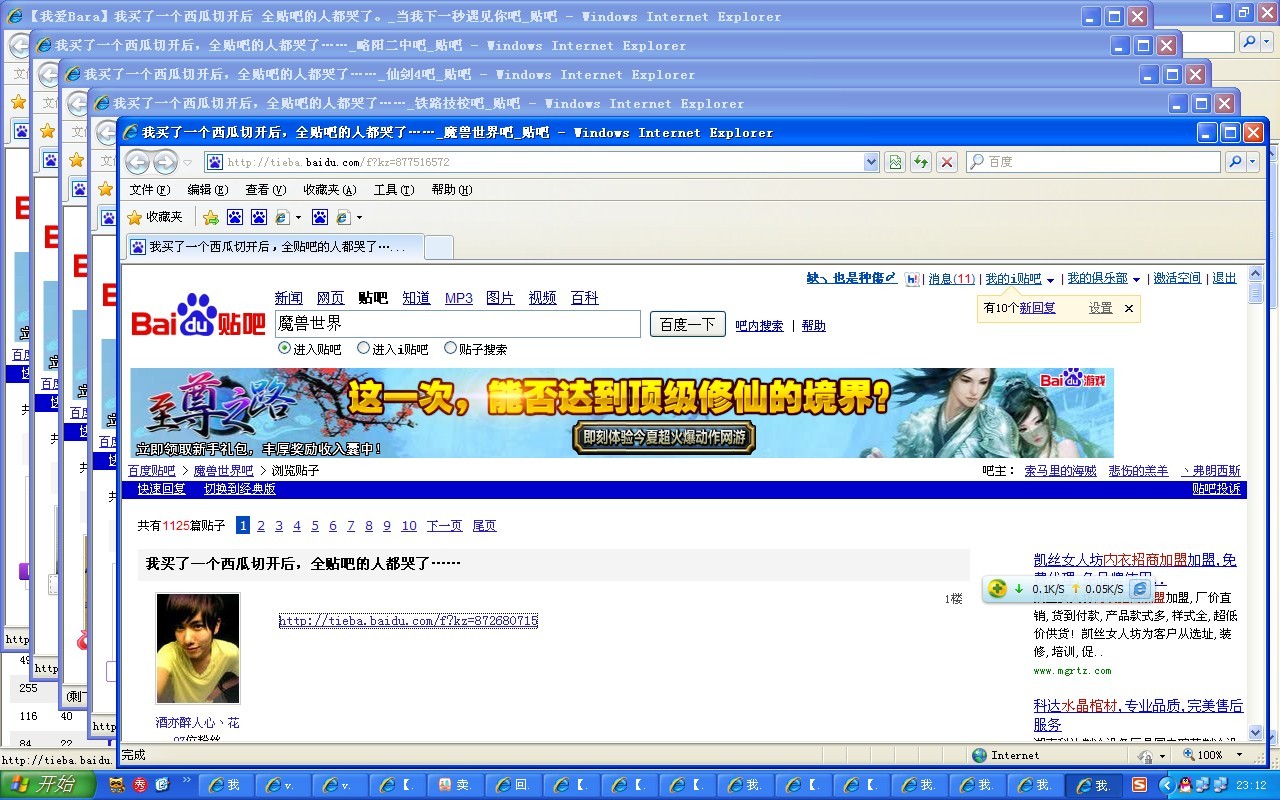The image size is (1280, 800).
Task: Click the red Stop loading button
Action: click(947, 162)
